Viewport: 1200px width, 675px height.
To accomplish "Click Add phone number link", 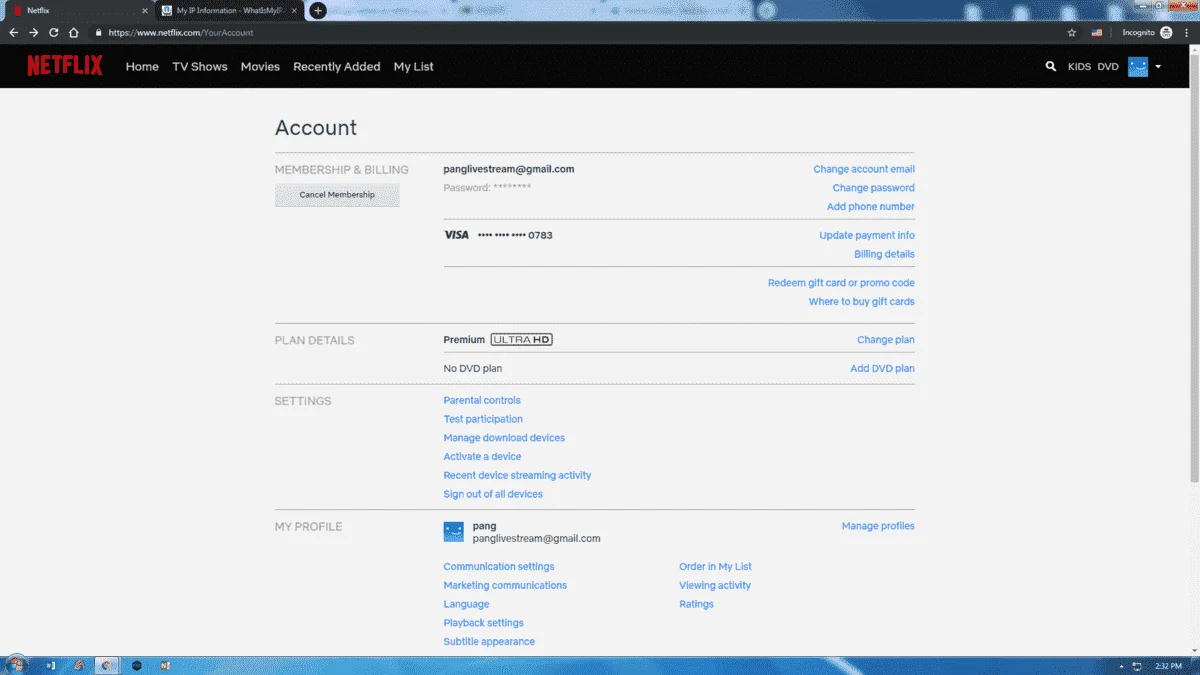I will (x=871, y=206).
